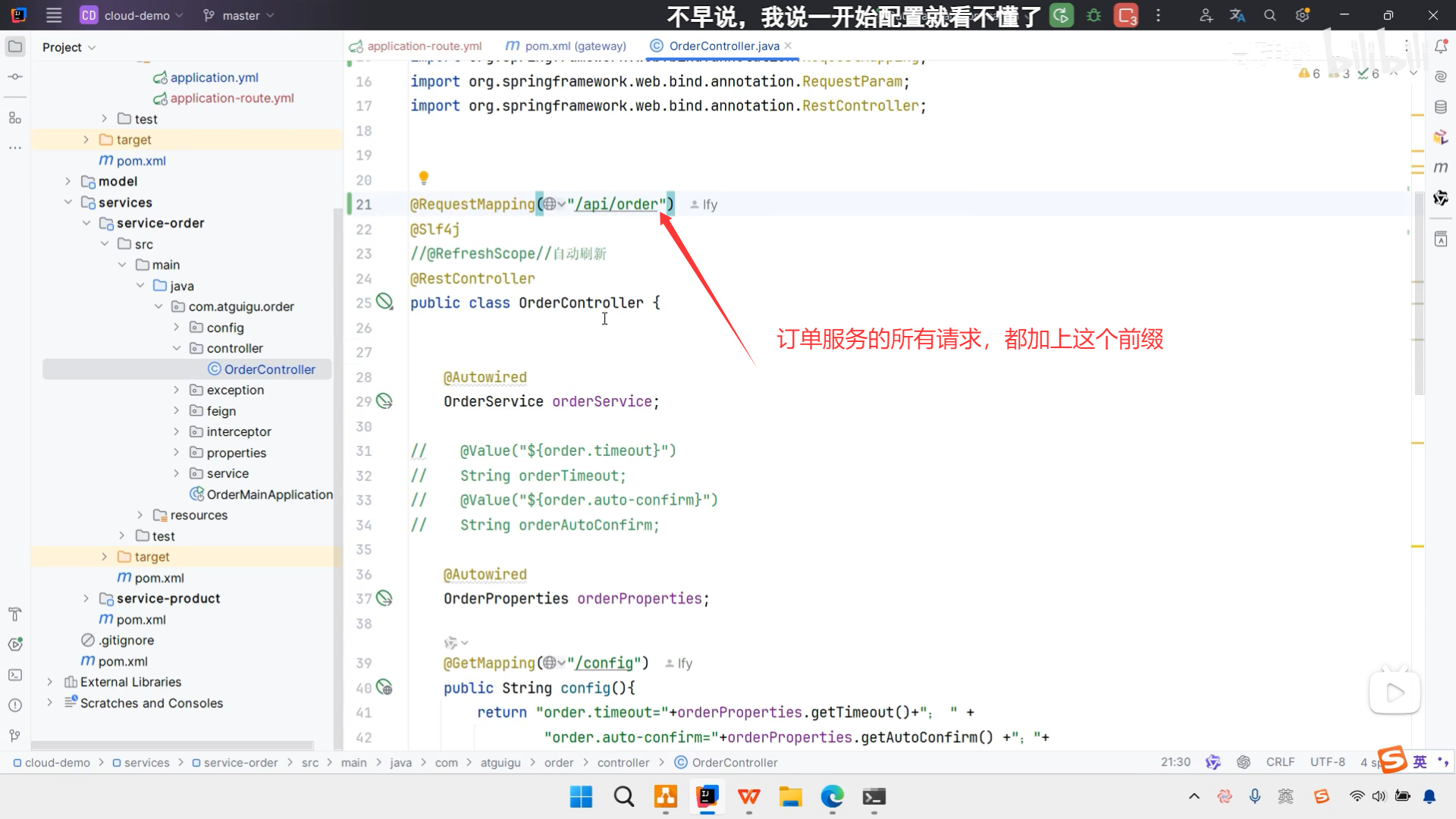Collapse the controller package folder

pyautogui.click(x=177, y=348)
